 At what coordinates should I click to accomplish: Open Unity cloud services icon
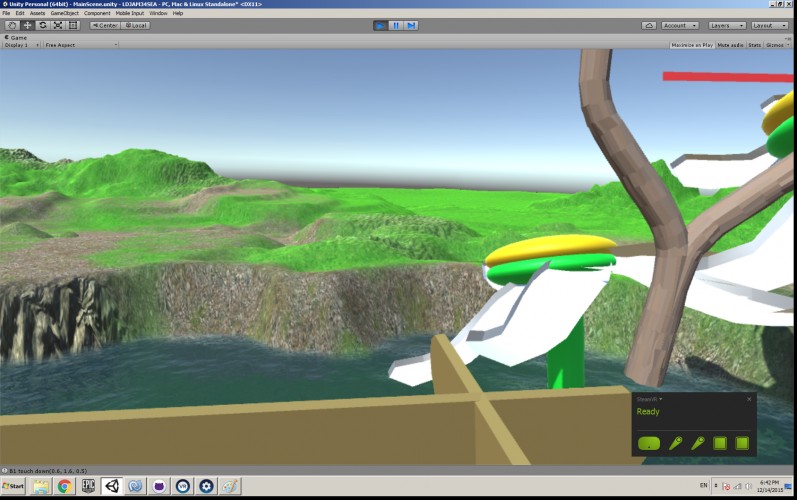click(649, 25)
